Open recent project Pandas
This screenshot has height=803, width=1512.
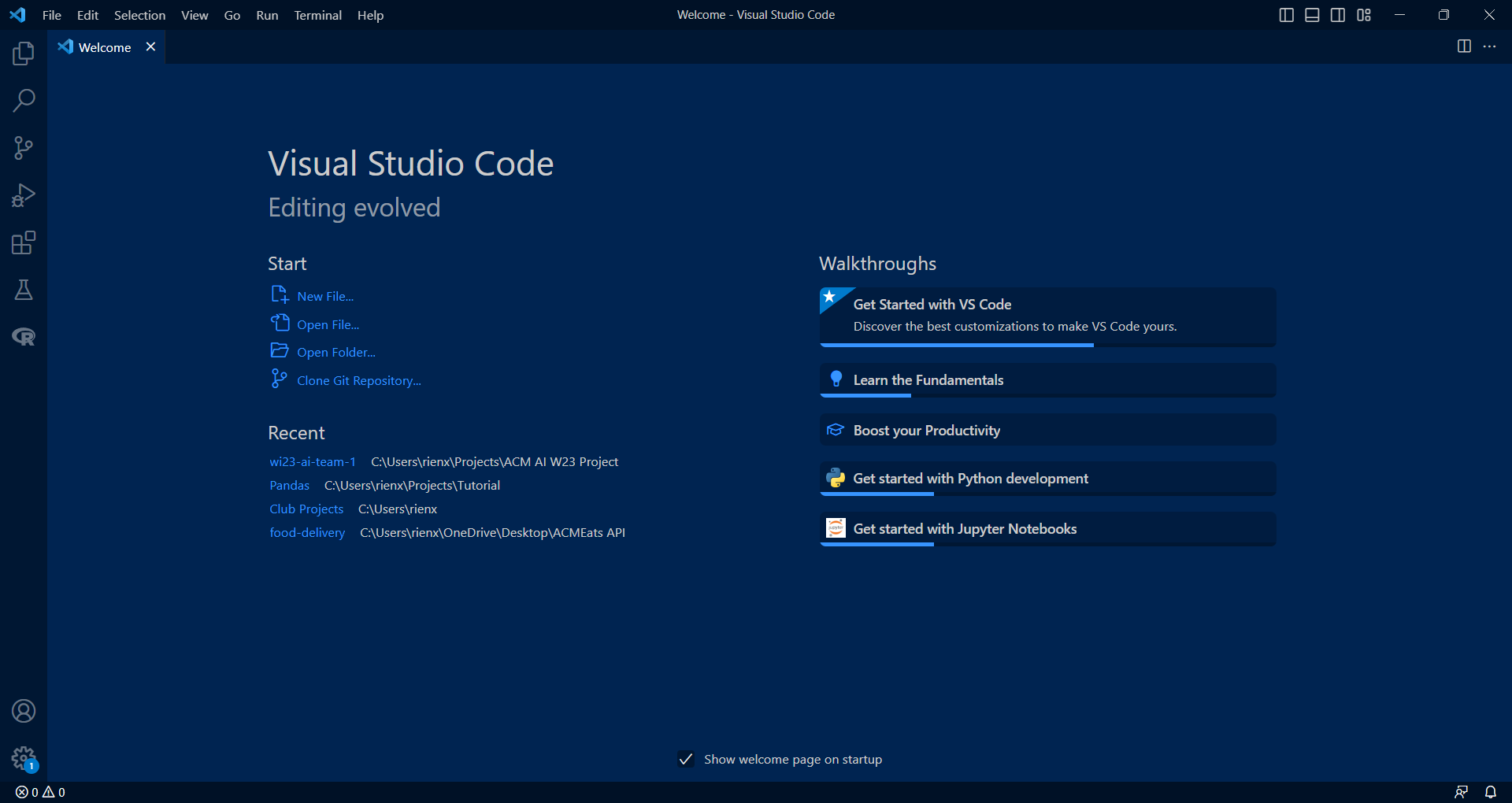click(290, 486)
